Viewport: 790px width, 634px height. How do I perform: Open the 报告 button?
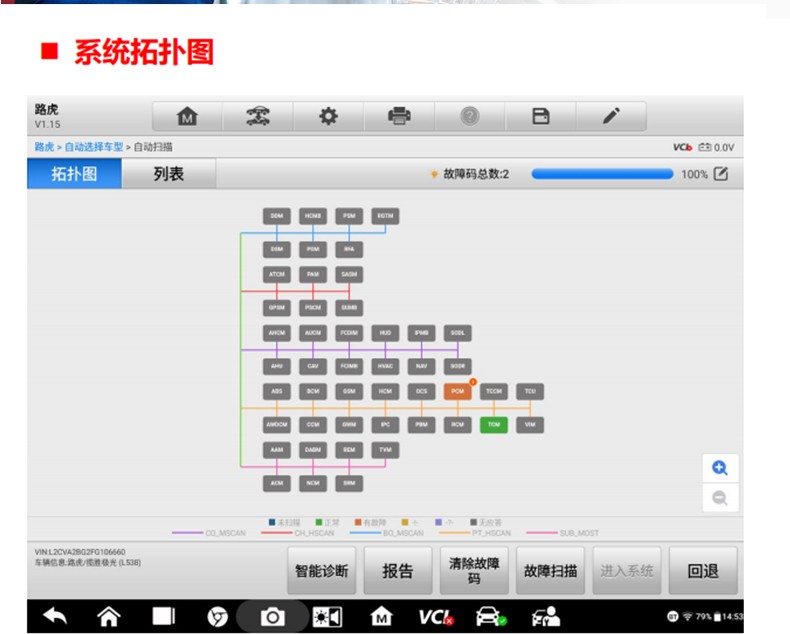coord(398,571)
